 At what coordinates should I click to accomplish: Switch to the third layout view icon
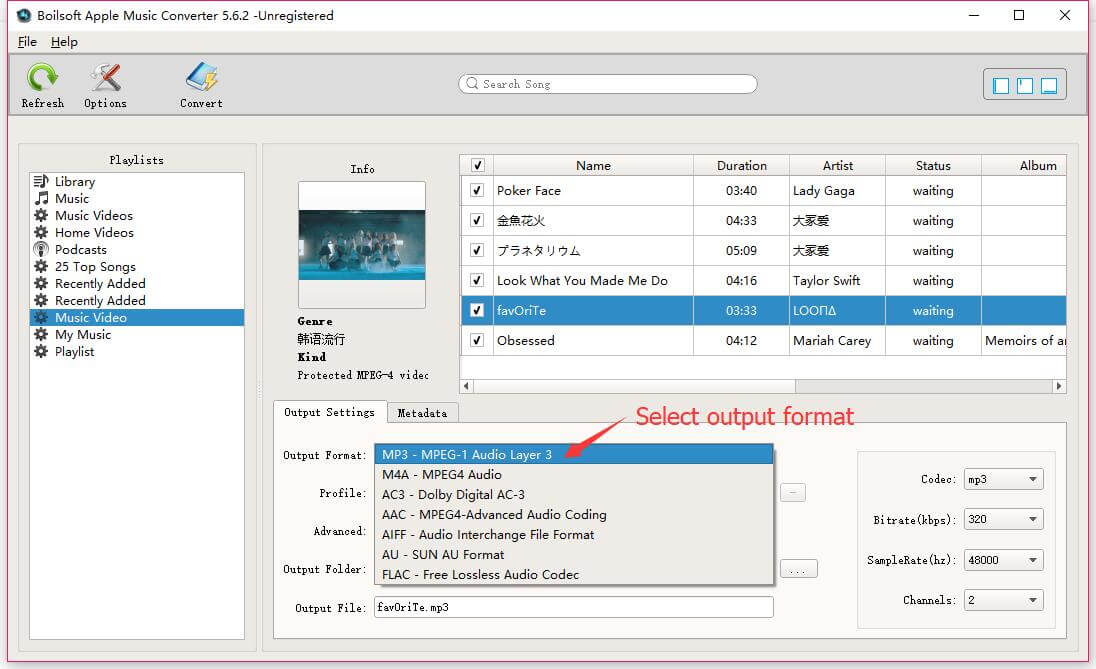[x=1048, y=85]
